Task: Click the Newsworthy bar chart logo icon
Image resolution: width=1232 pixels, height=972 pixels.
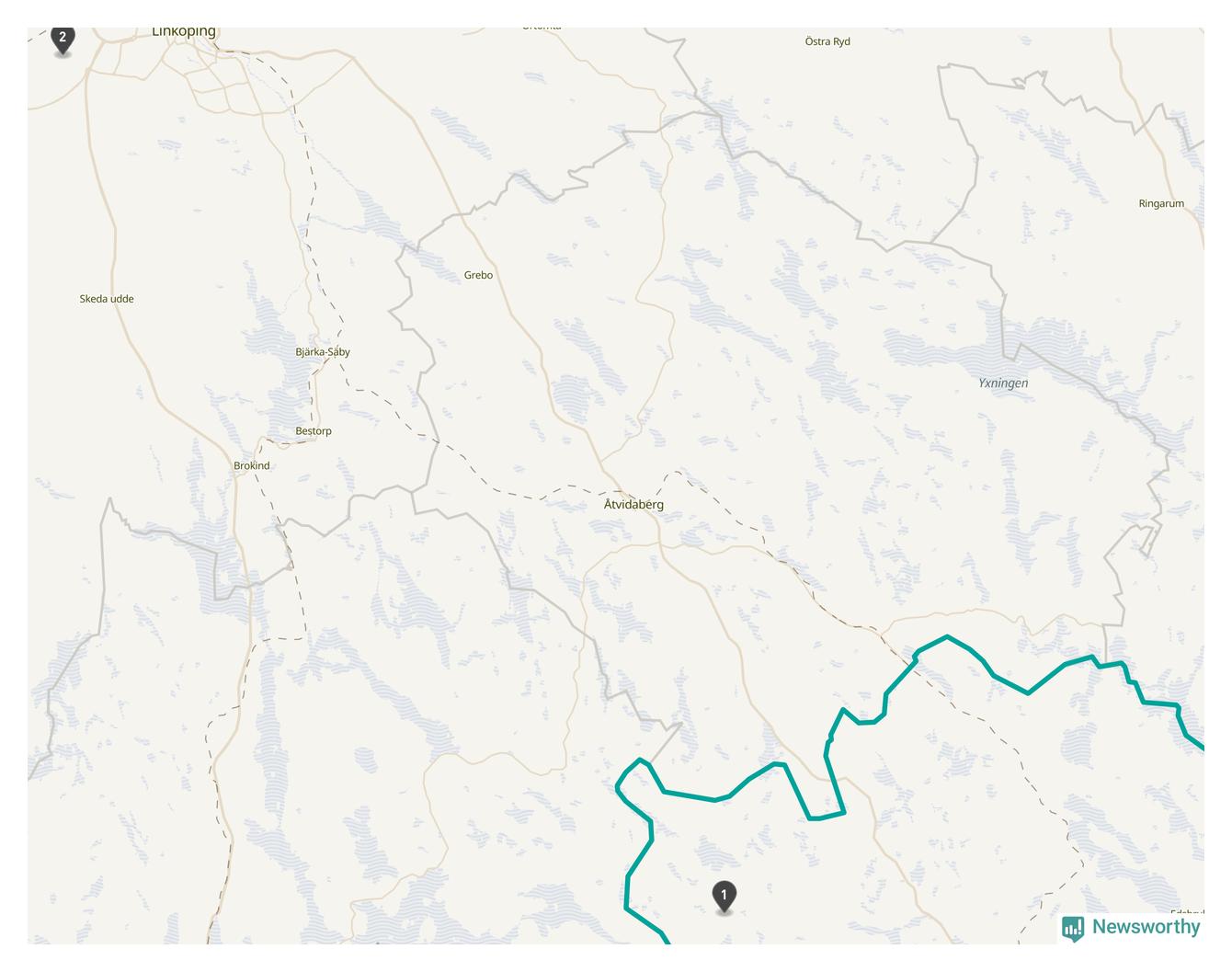Action: tap(1073, 928)
